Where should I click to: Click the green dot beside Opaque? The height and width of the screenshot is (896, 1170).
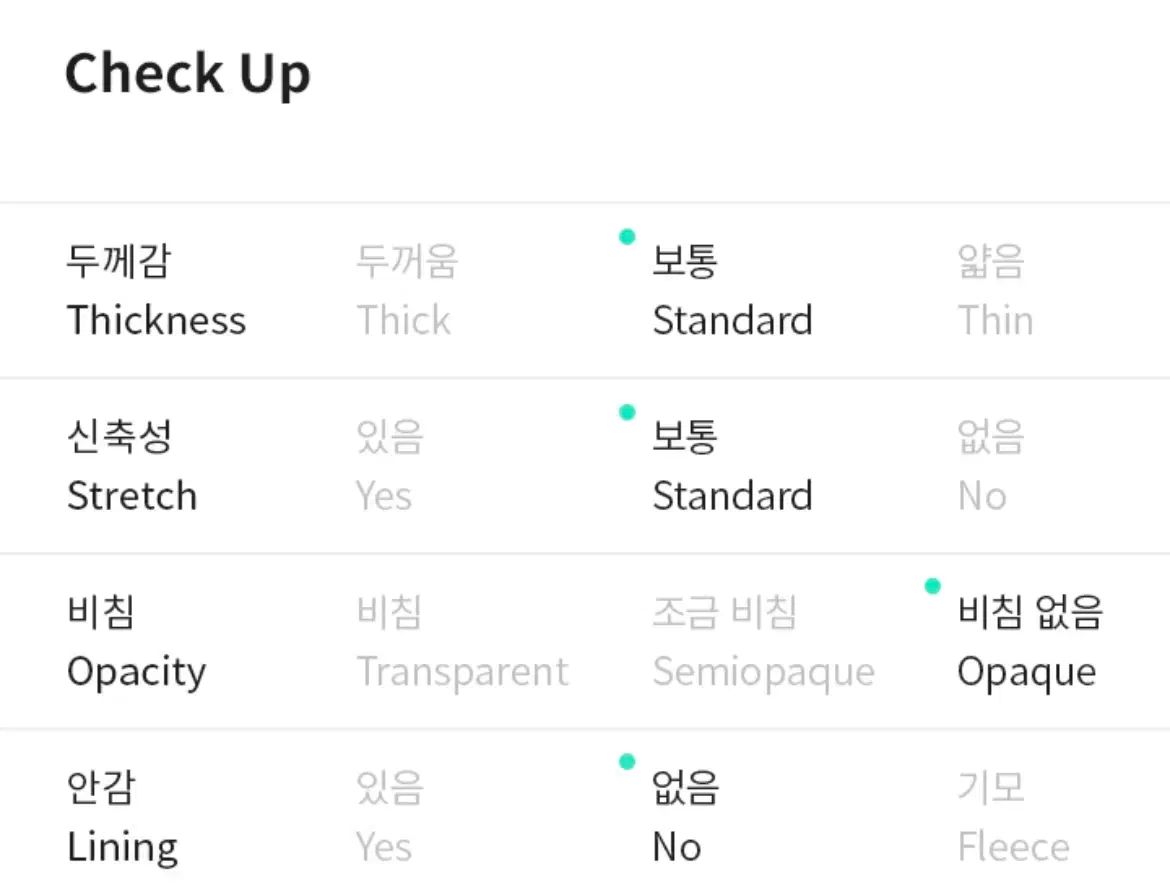(933, 586)
